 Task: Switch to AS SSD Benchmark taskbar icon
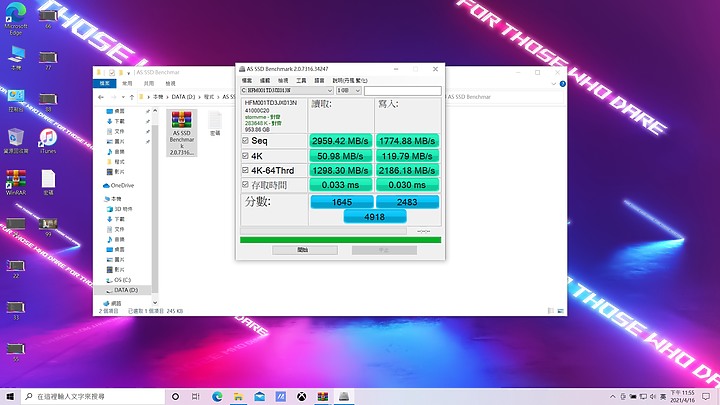[344, 396]
